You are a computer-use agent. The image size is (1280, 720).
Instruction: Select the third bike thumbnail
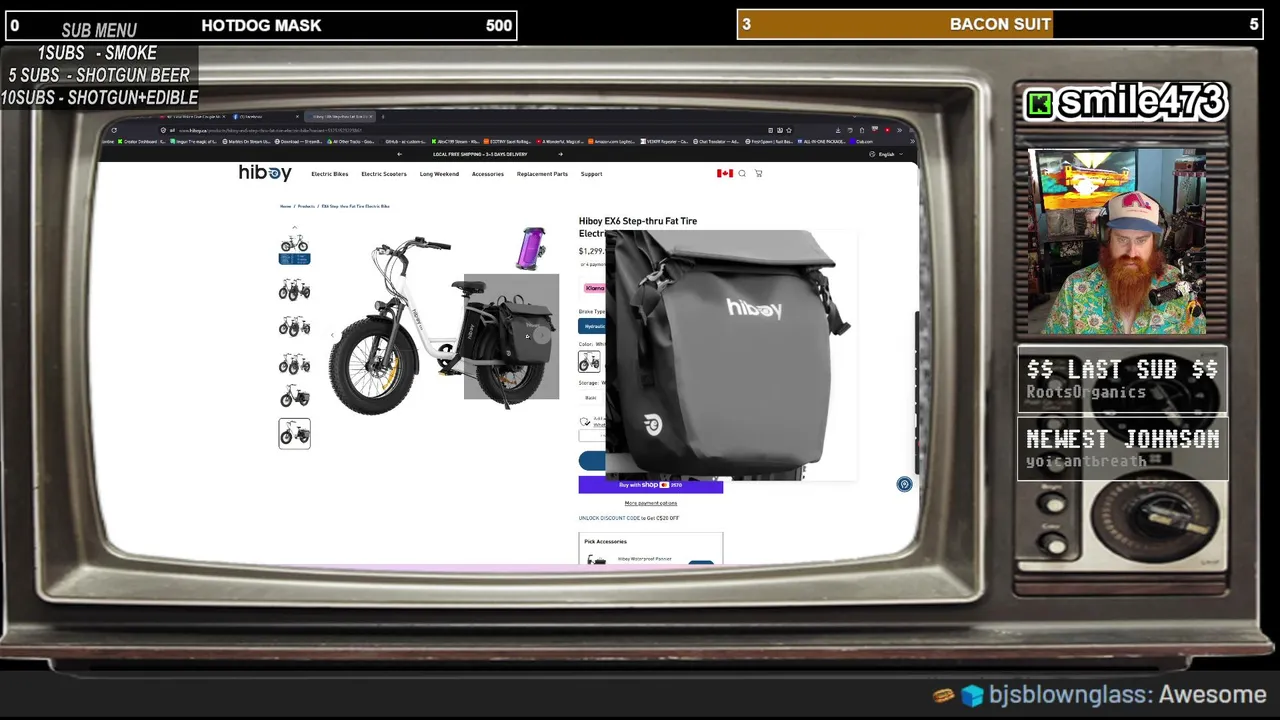click(x=294, y=326)
